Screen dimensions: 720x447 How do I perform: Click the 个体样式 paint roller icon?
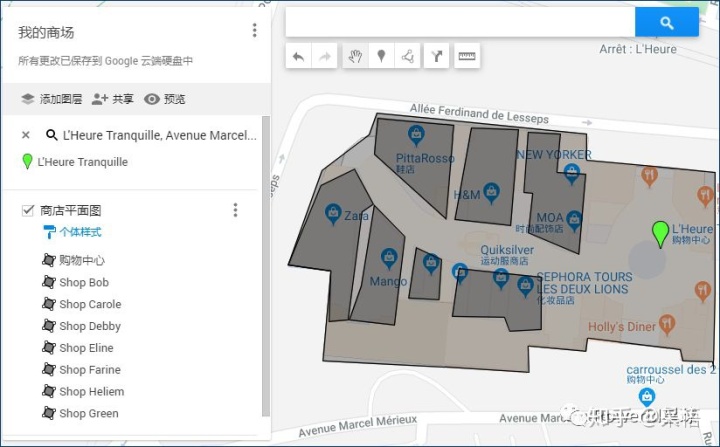click(49, 232)
